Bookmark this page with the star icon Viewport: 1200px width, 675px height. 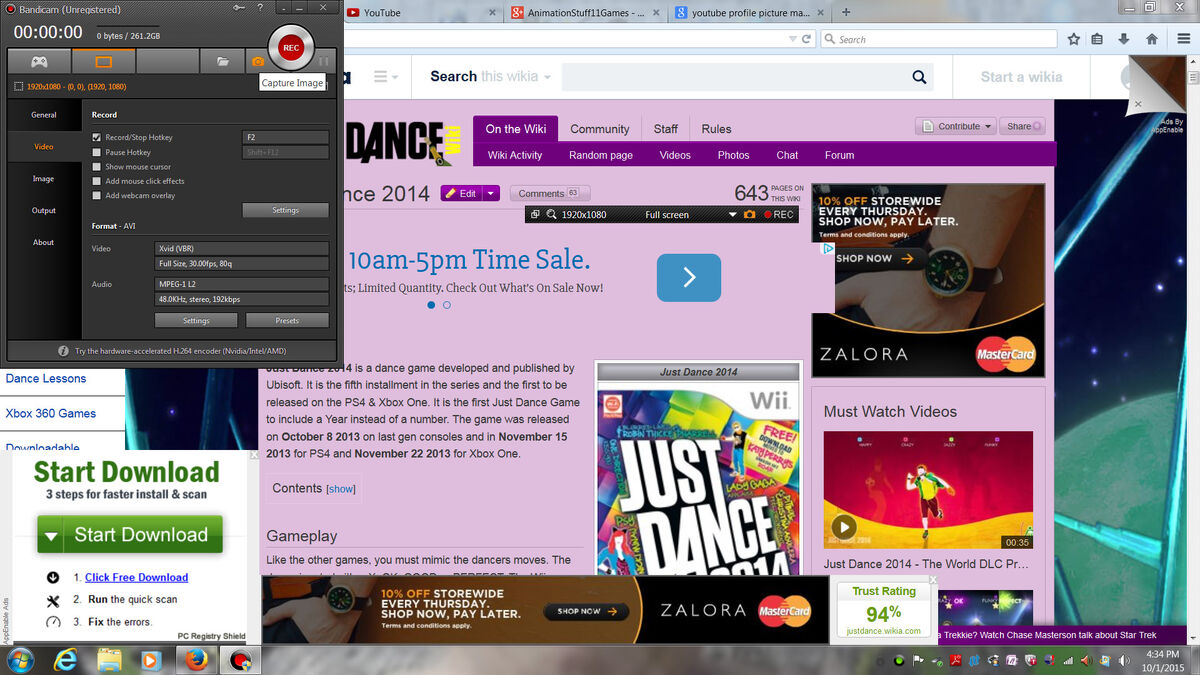[x=1073, y=40]
